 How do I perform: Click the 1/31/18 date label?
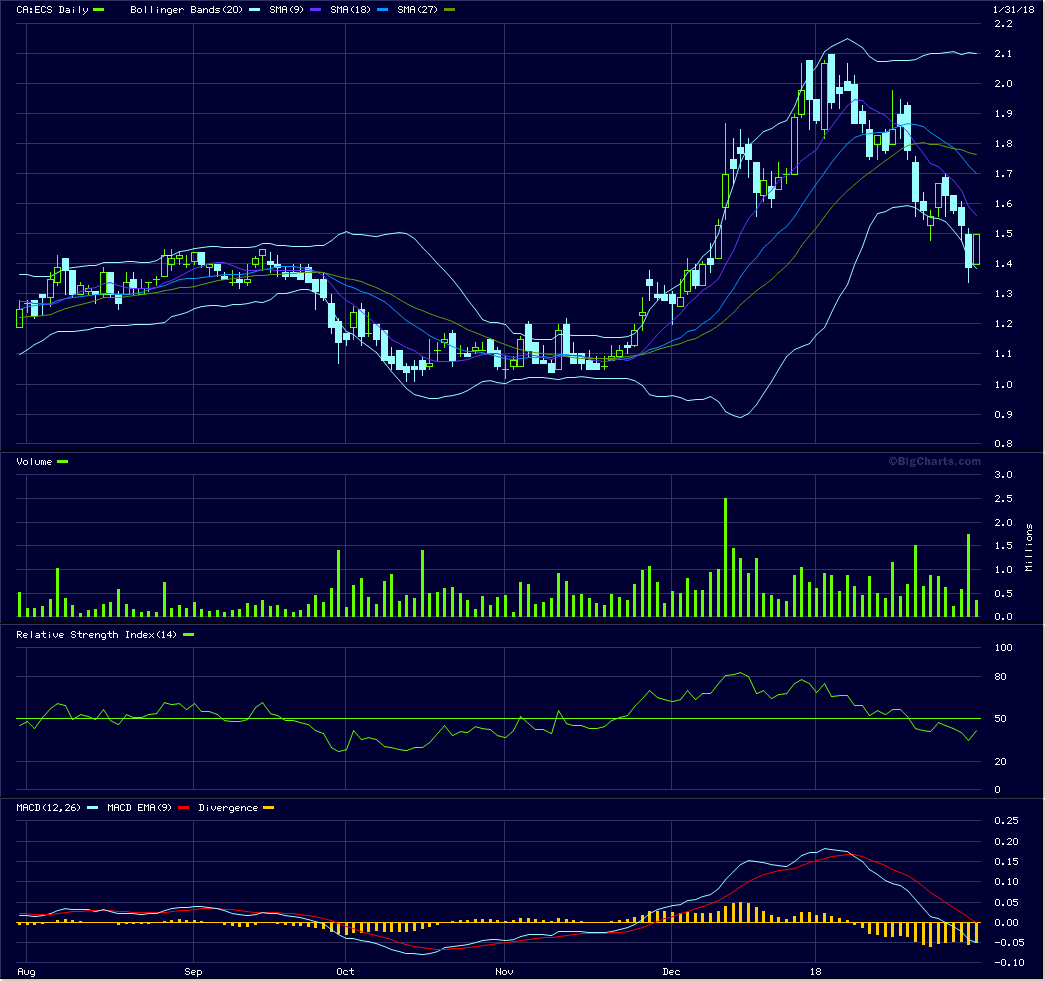pyautogui.click(x=1012, y=9)
